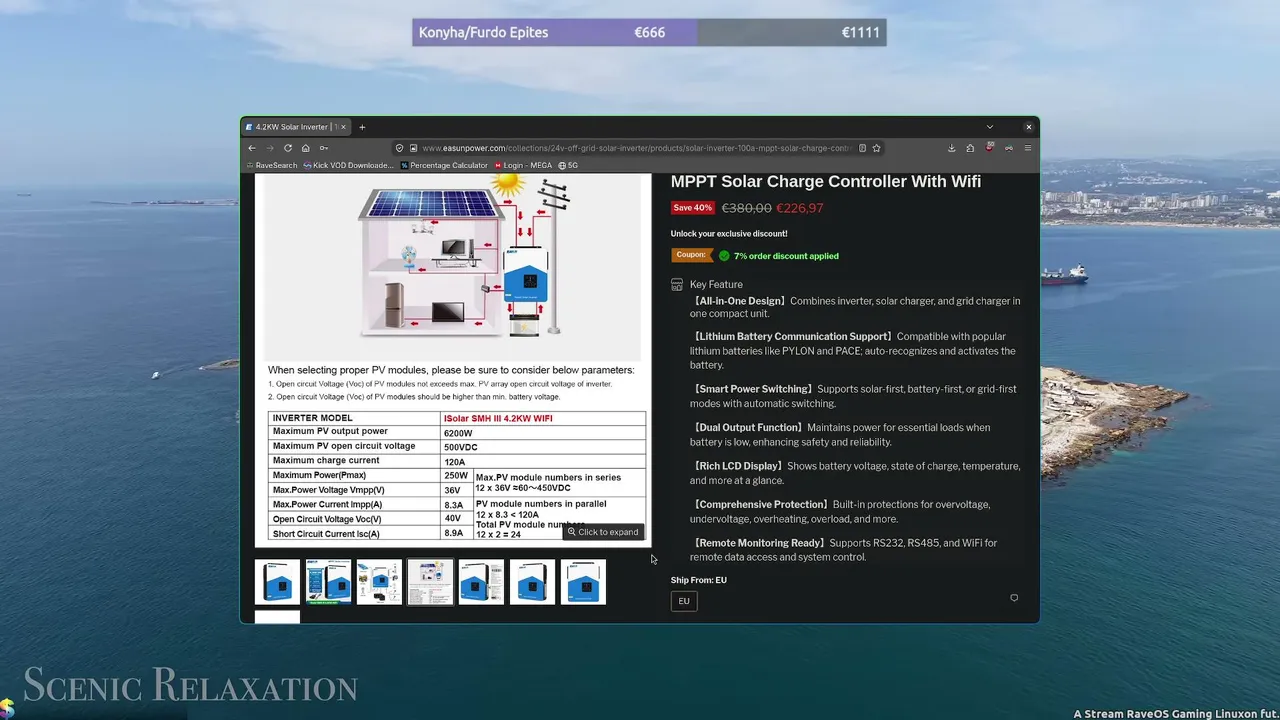Click the '7% order discount applied' text

pos(786,256)
